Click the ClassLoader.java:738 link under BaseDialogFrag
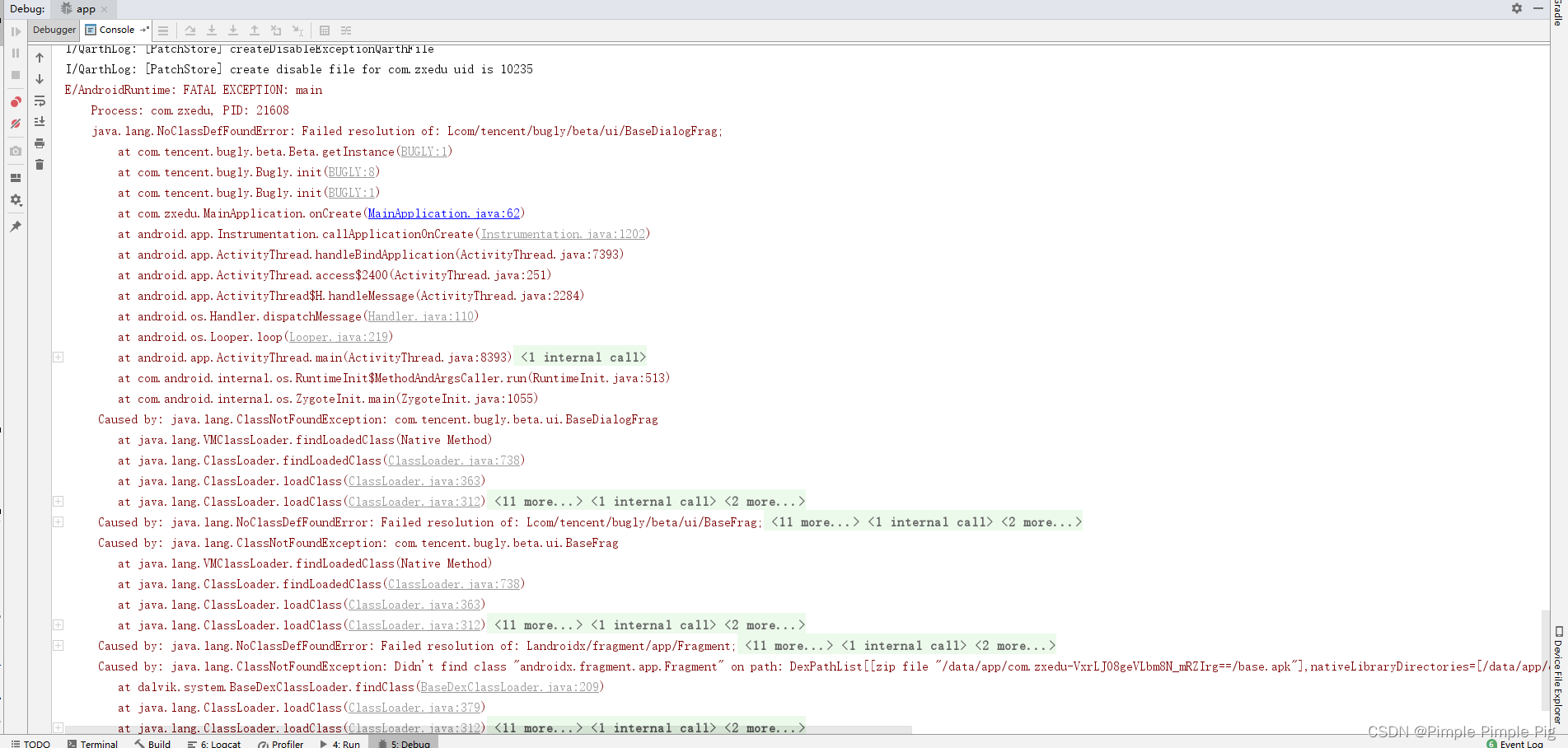Image resolution: width=1568 pixels, height=748 pixels. point(454,460)
